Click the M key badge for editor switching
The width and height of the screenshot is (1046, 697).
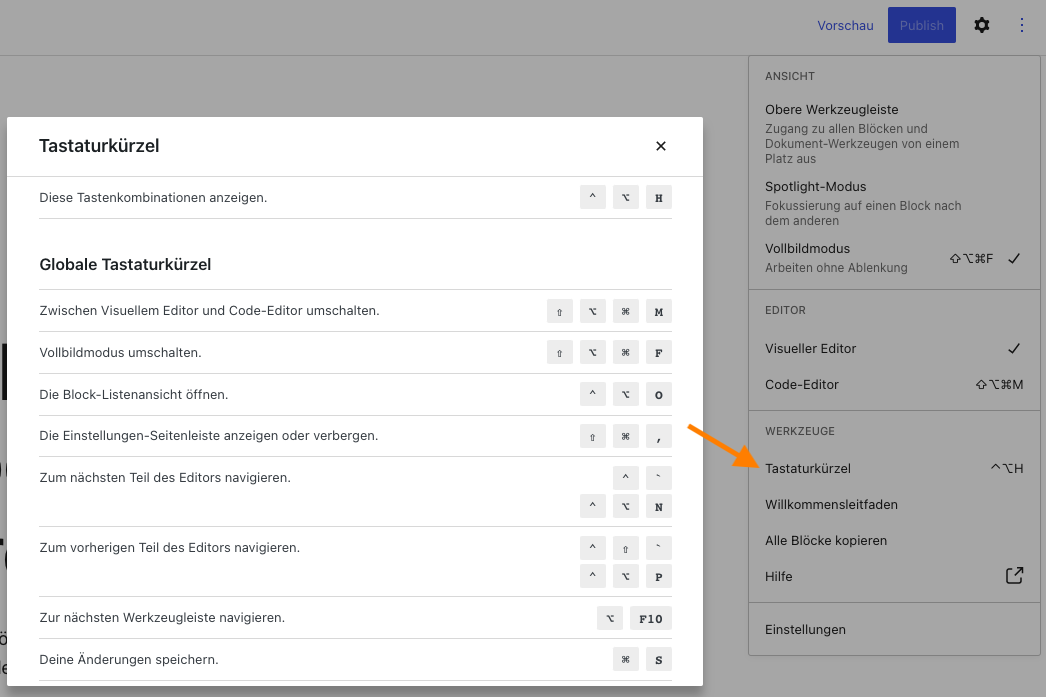click(658, 311)
